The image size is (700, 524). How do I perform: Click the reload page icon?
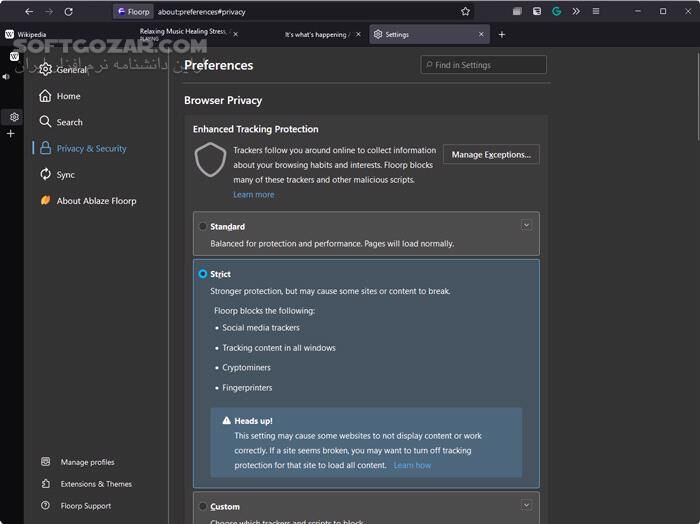(68, 12)
